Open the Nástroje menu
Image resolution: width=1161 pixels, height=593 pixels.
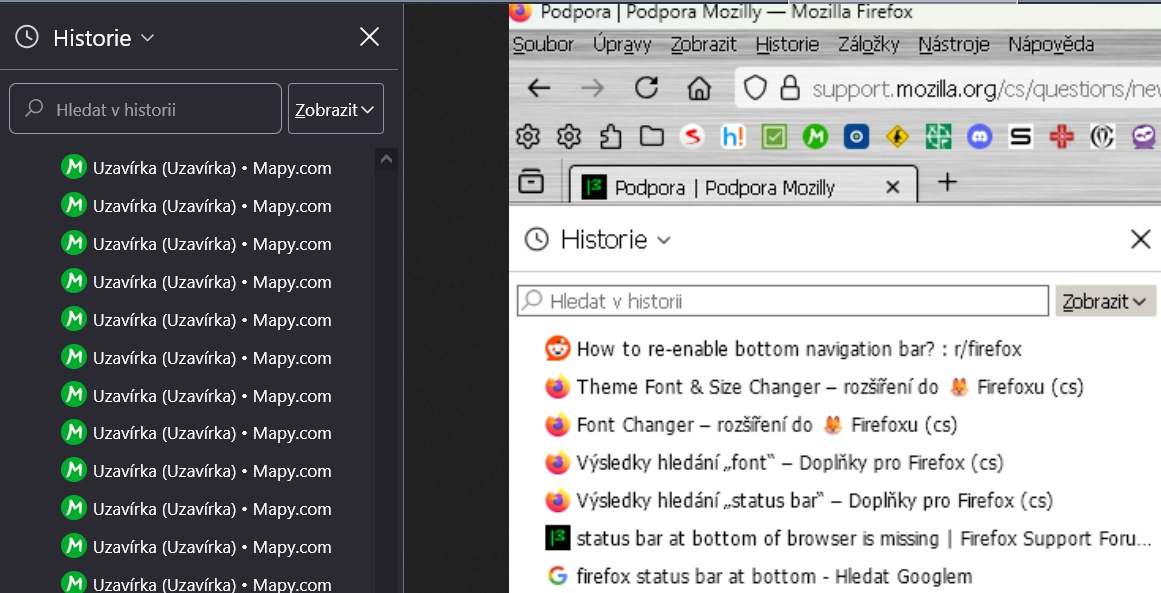click(x=954, y=44)
